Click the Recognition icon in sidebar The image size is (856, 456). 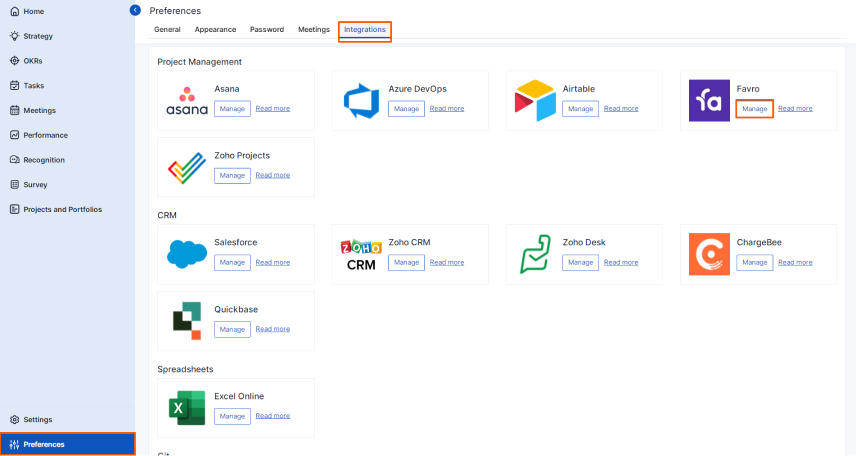15,159
